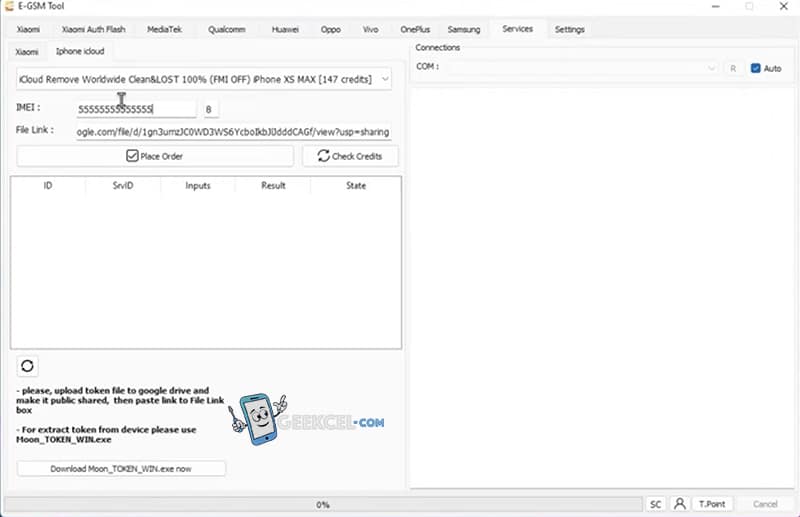Open the Xiaomi main tab

click(28, 30)
